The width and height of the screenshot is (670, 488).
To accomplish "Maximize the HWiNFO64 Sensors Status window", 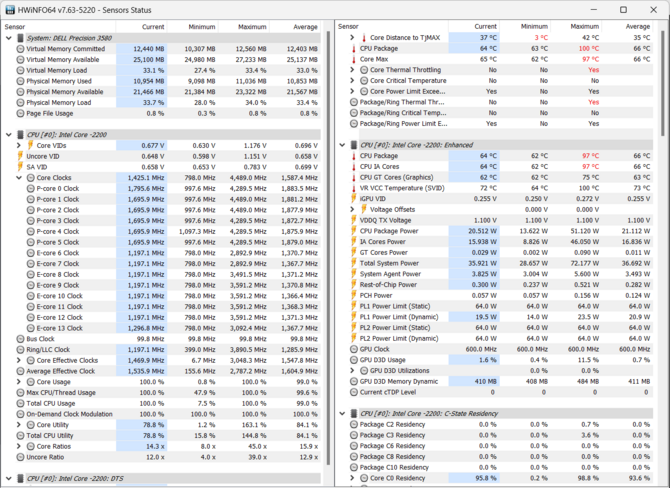I will click(x=623, y=9).
